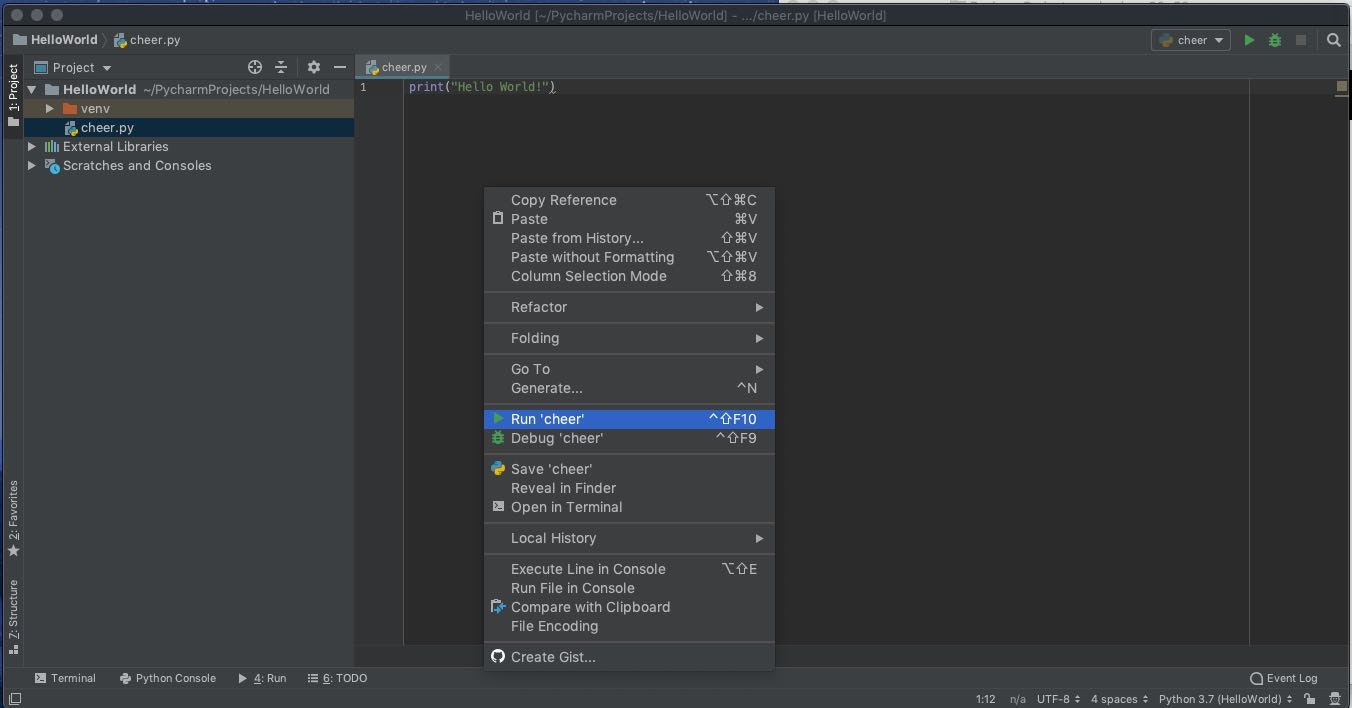1352x708 pixels.
Task: Open the Python Console tool window
Action: (167, 678)
